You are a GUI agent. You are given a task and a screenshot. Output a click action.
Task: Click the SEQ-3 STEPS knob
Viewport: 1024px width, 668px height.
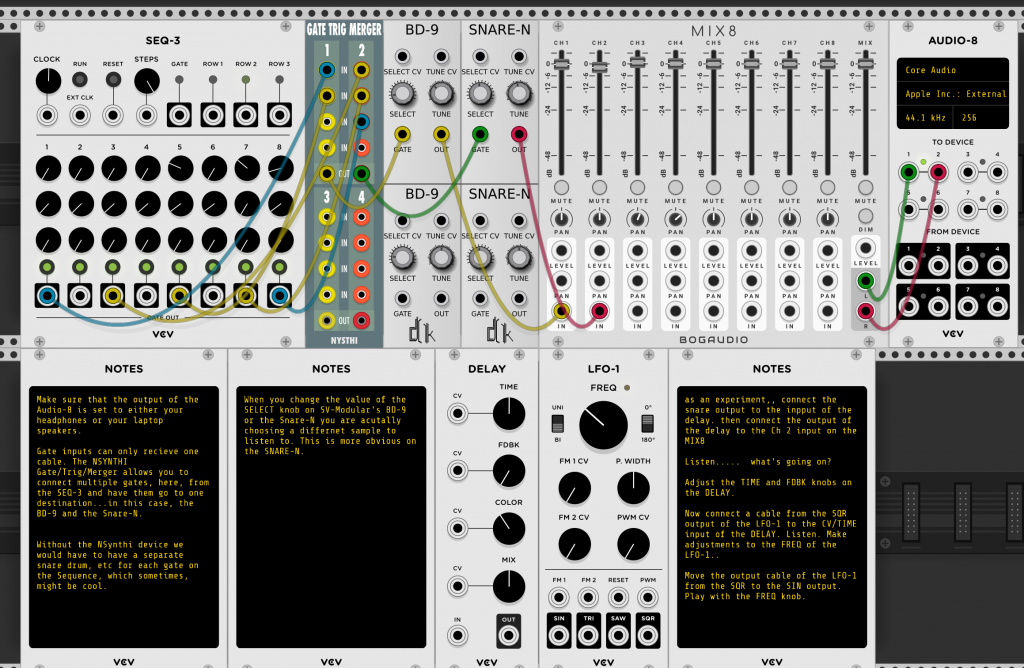[146, 81]
